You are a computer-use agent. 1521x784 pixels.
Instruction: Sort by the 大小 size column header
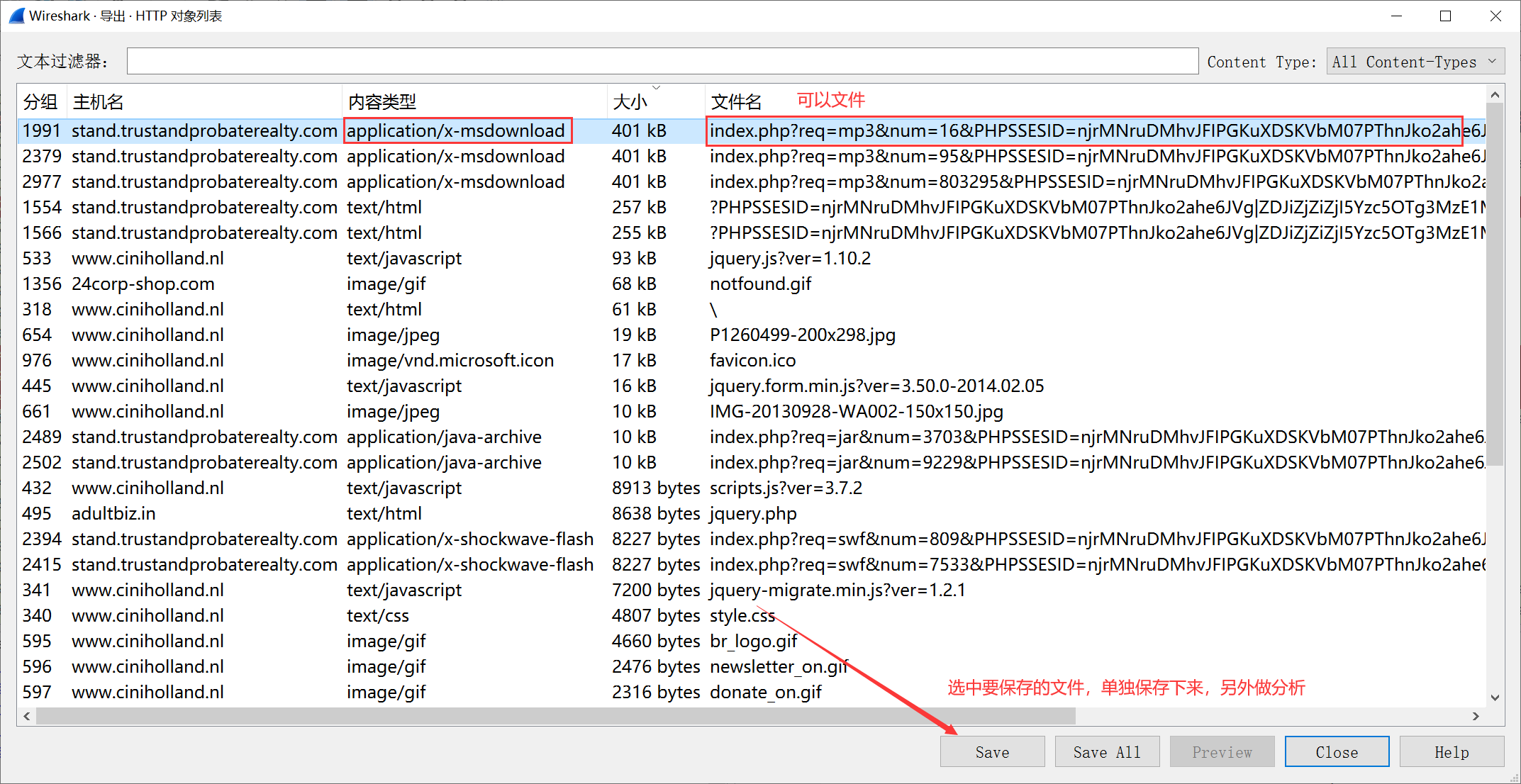click(630, 102)
